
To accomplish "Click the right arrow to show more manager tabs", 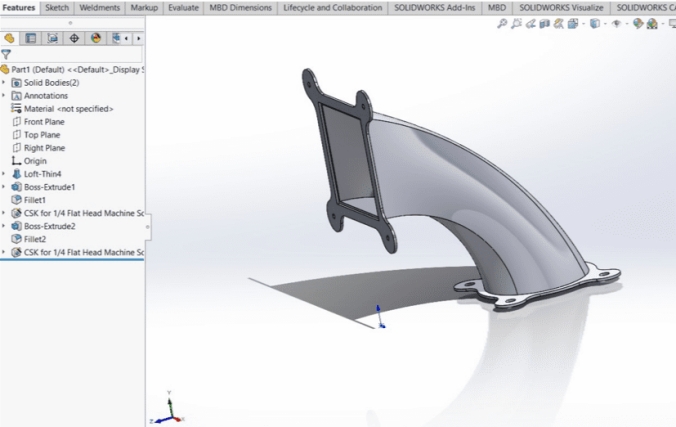I will pos(138,38).
